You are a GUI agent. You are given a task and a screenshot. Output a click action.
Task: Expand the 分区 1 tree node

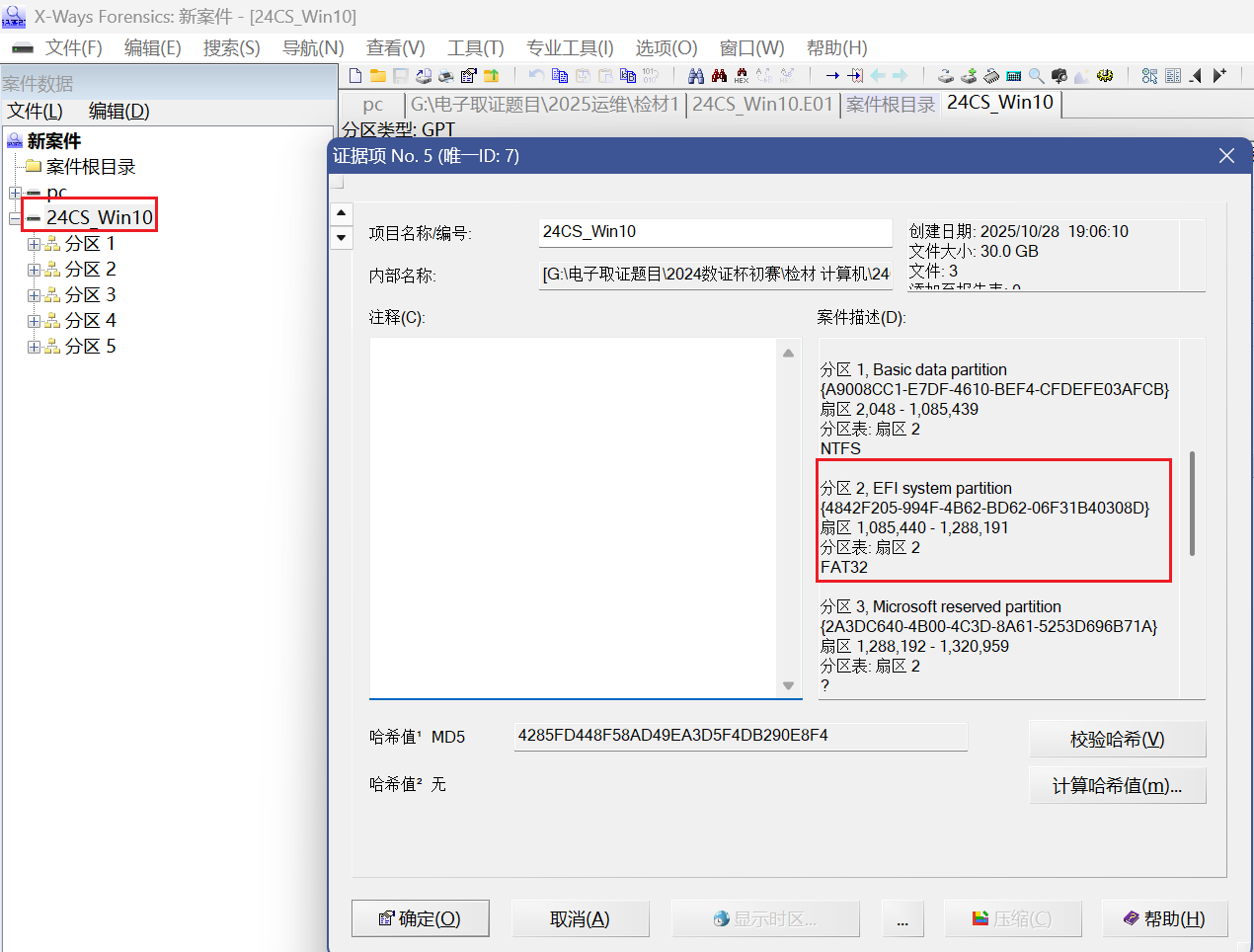click(34, 244)
